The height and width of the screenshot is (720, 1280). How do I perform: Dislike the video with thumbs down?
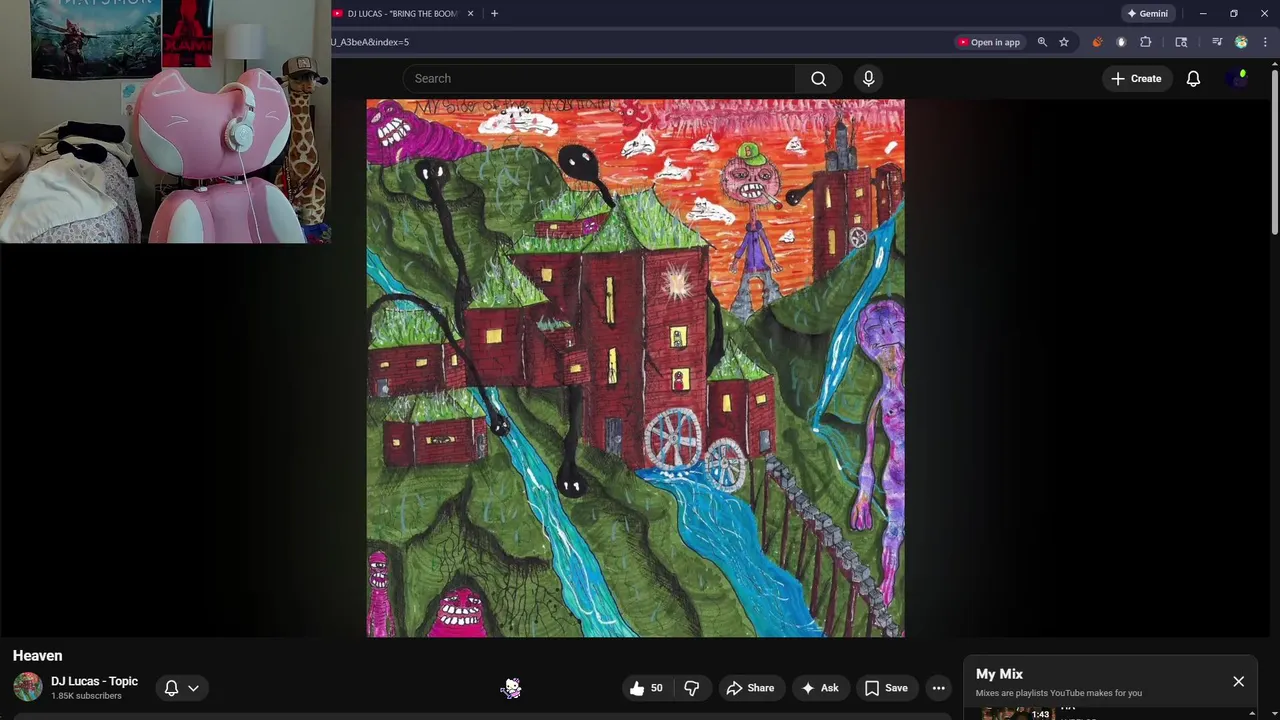click(692, 688)
